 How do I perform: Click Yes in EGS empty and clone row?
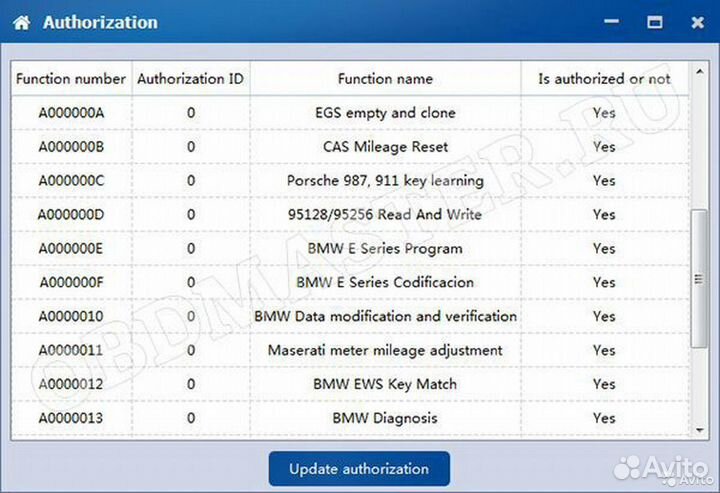click(604, 113)
